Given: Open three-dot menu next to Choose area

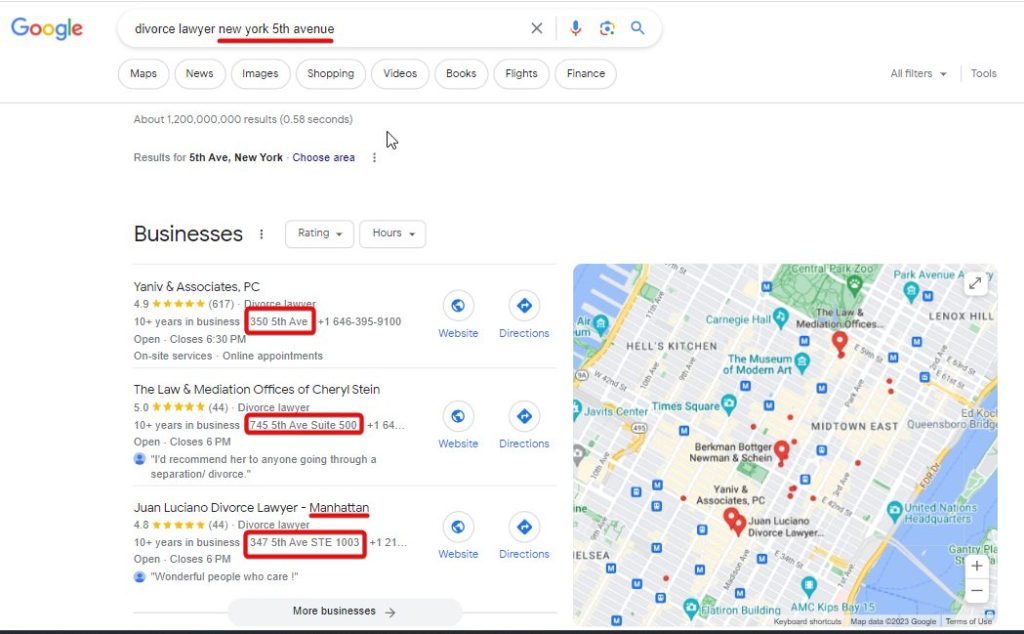Looking at the screenshot, I should pos(374,157).
